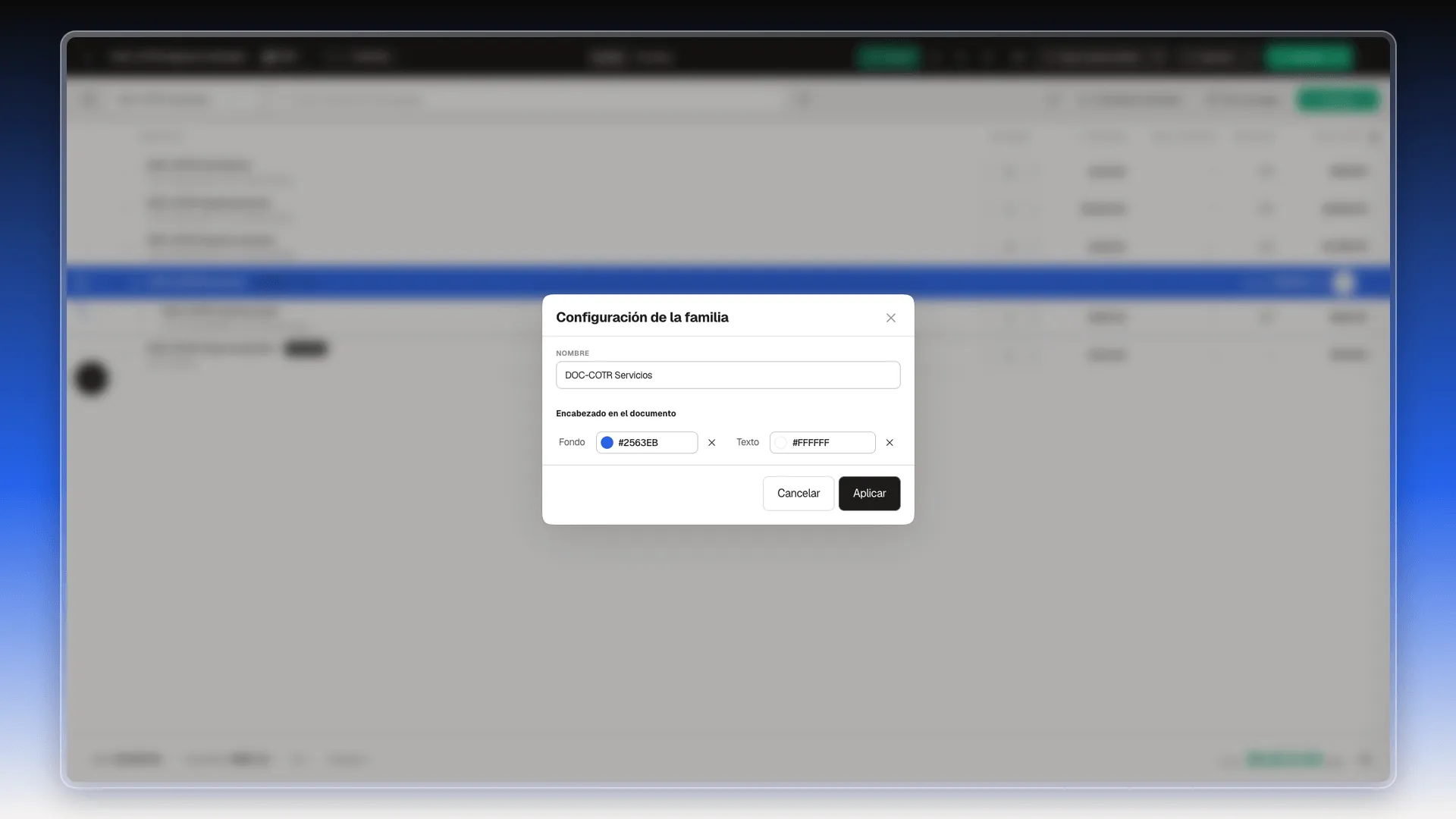Open the blue Fondo color swatch
The image size is (1456, 819).
pyautogui.click(x=607, y=442)
